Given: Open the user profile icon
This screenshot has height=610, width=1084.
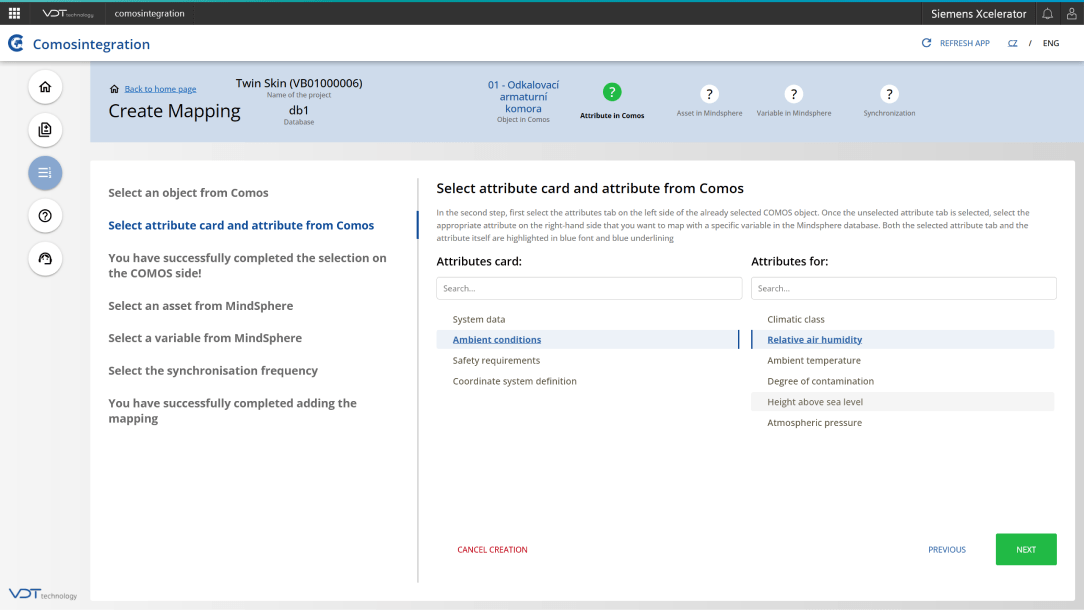Looking at the screenshot, I should click(1071, 14).
